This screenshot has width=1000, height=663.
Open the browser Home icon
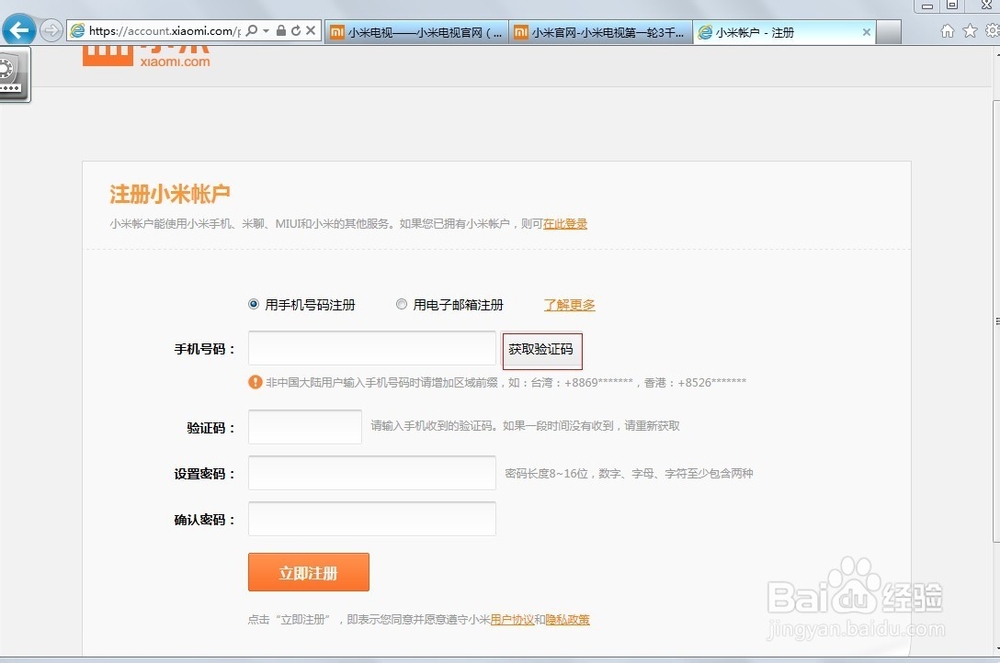pos(948,31)
